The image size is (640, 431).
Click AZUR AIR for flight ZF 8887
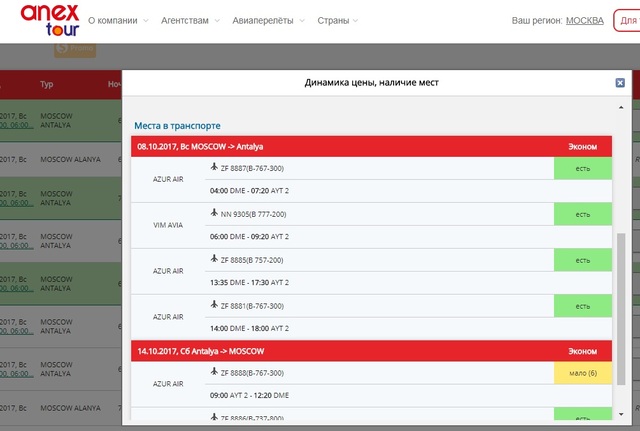[168, 179]
